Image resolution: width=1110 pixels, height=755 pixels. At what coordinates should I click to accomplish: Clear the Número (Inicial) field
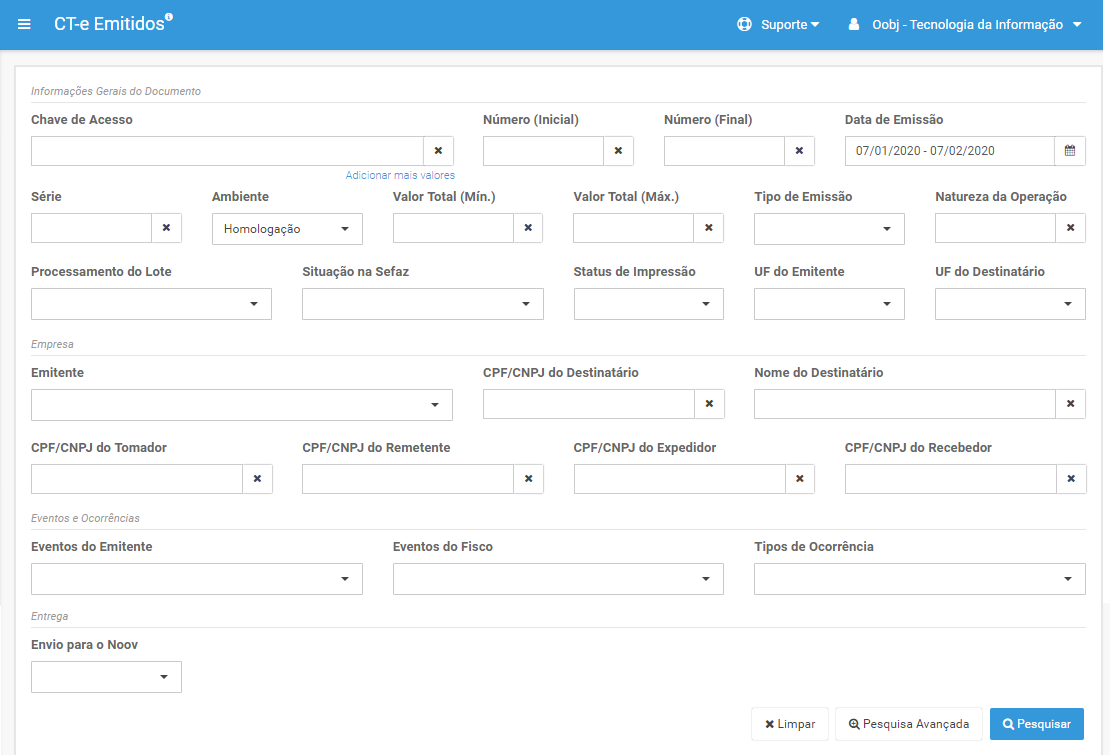click(618, 151)
